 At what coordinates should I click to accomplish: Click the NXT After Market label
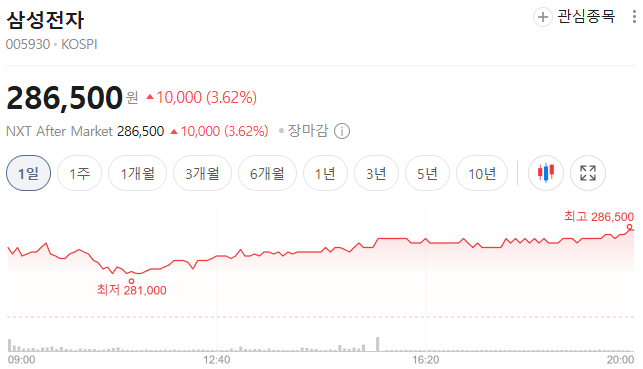click(x=59, y=131)
